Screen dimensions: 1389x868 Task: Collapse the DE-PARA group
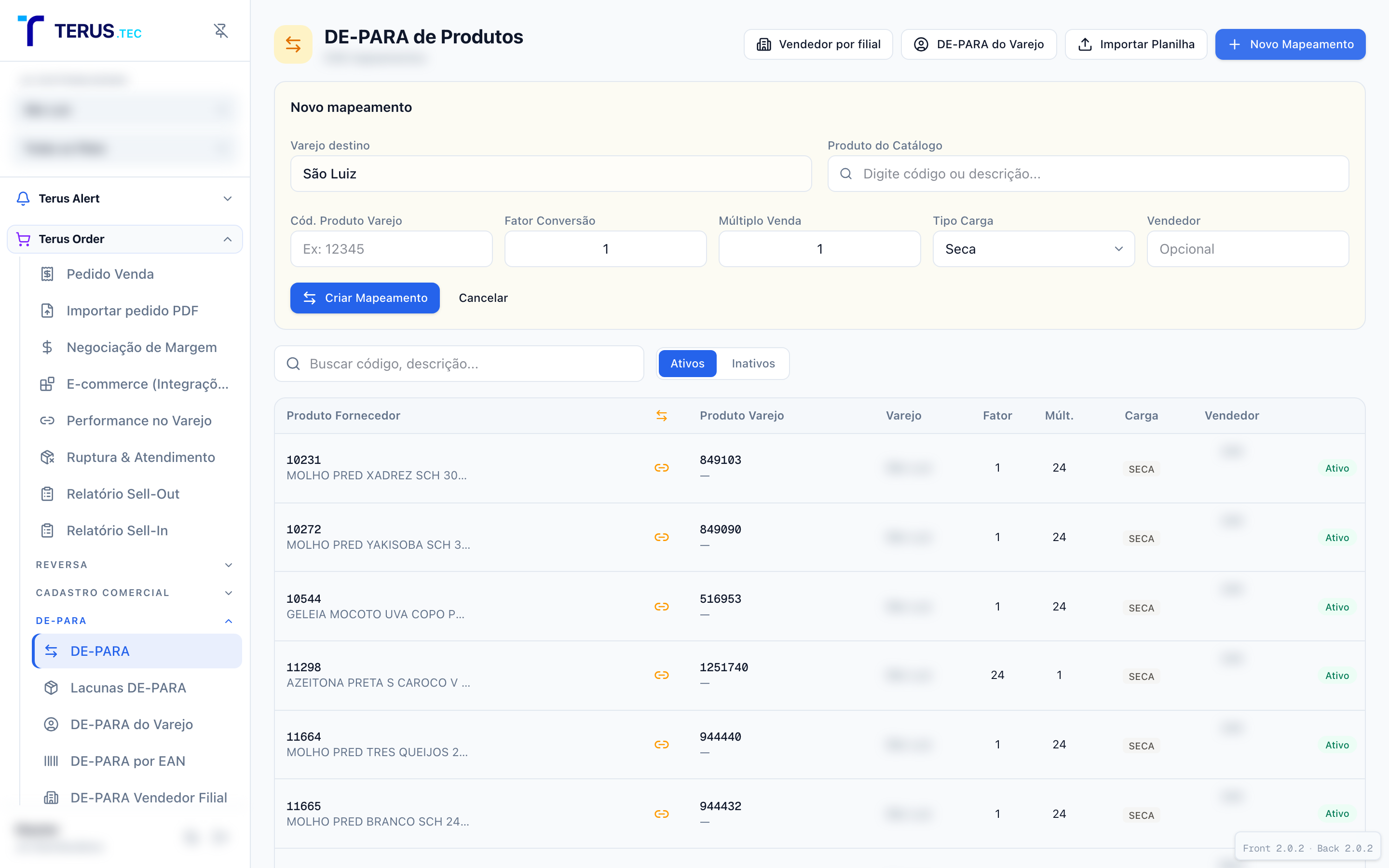tap(229, 621)
